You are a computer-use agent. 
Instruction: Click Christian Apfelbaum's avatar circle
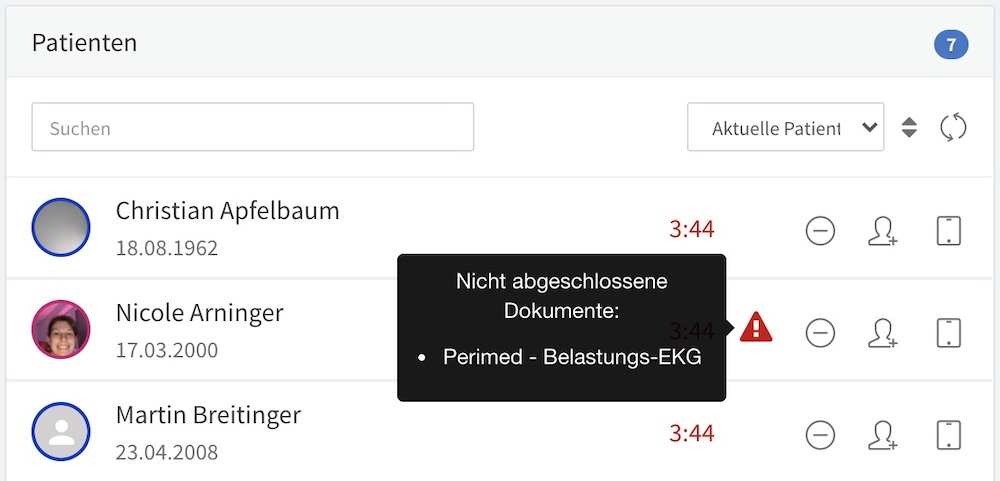point(61,227)
